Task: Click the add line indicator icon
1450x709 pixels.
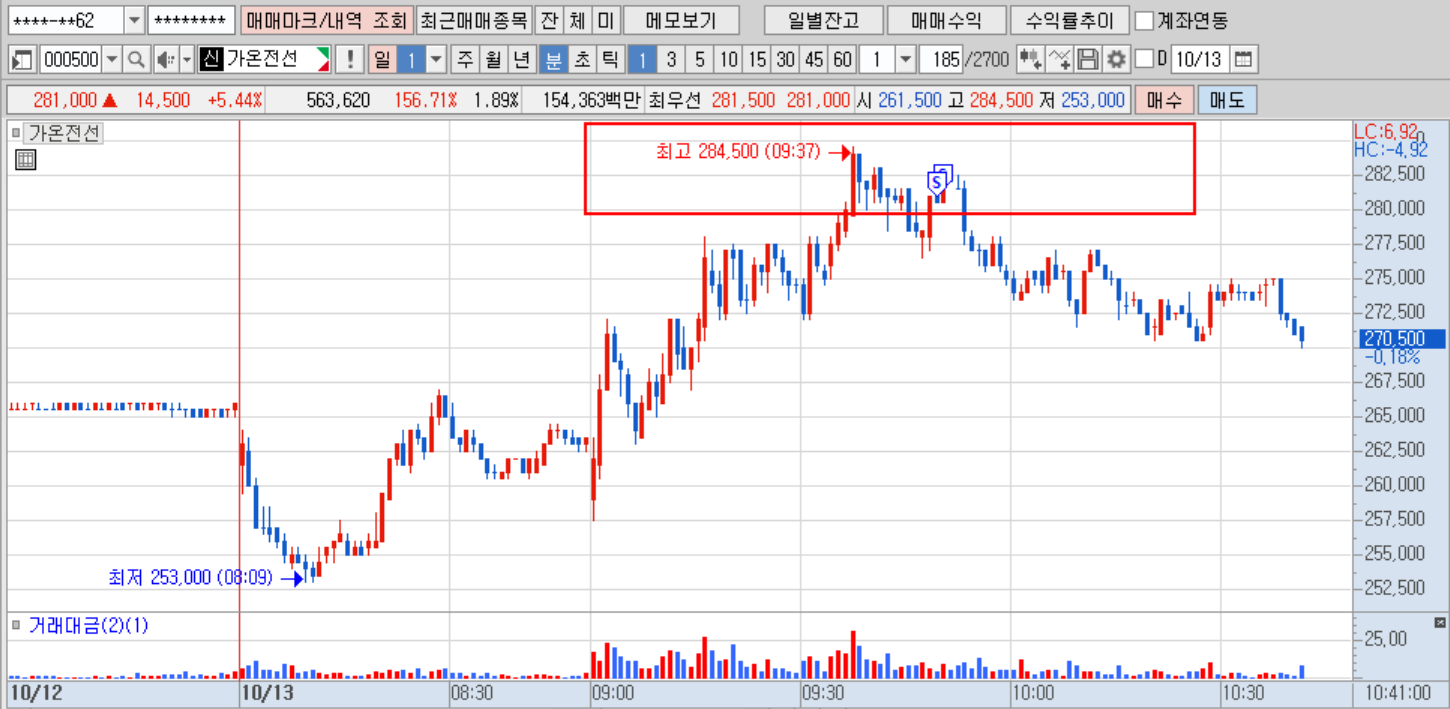Action: pyautogui.click(x=1059, y=60)
